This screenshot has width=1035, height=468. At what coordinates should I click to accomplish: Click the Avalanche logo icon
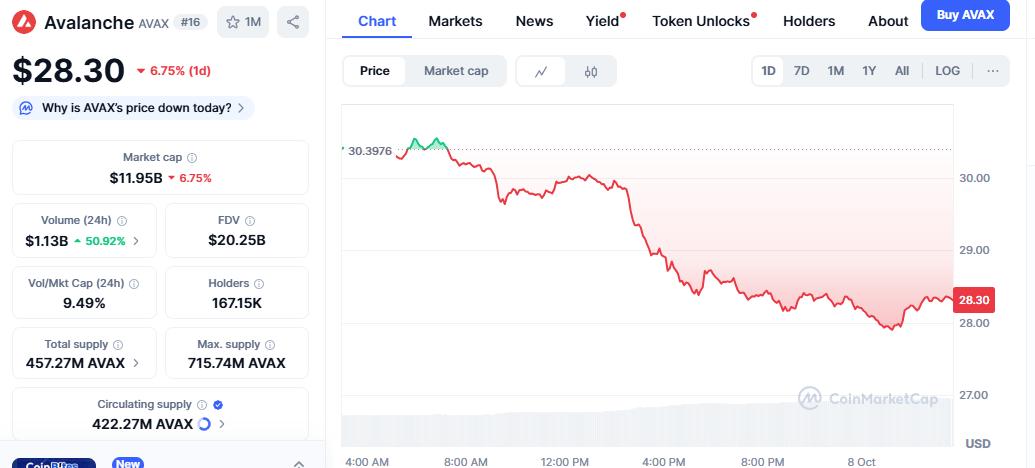pyautogui.click(x=25, y=22)
